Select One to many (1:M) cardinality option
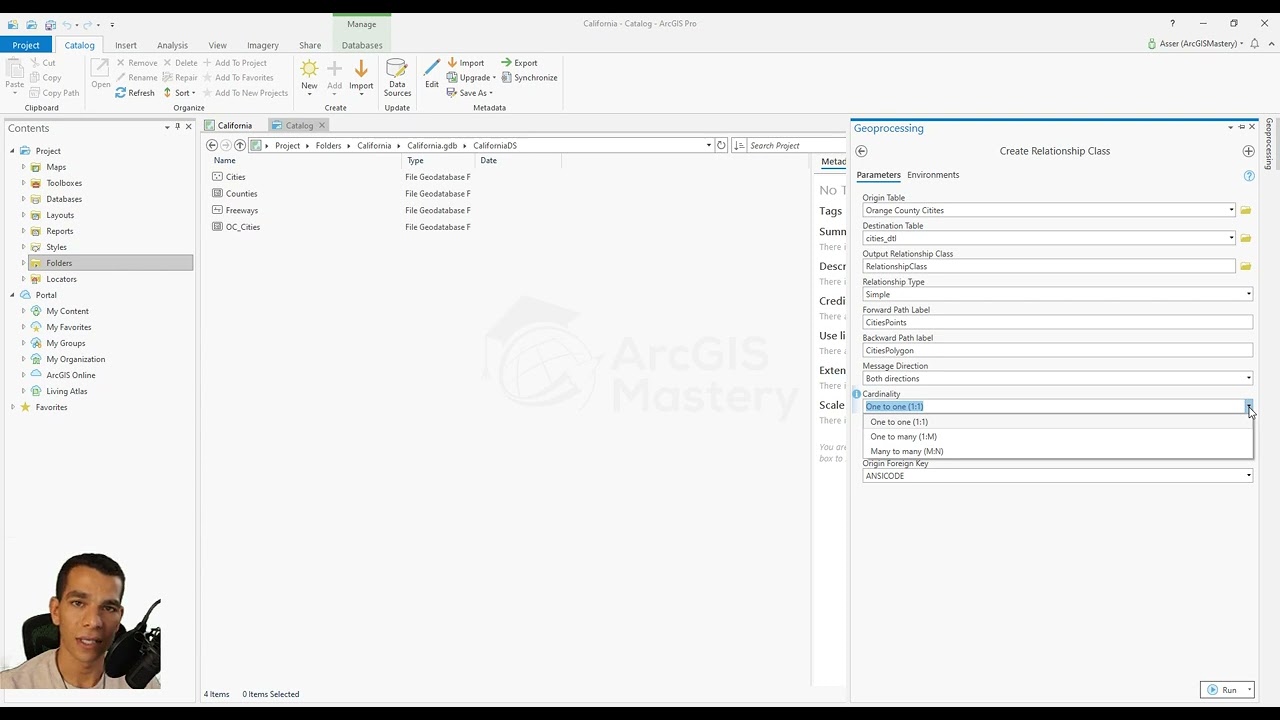This screenshot has height=720, width=1280. [1057, 437]
